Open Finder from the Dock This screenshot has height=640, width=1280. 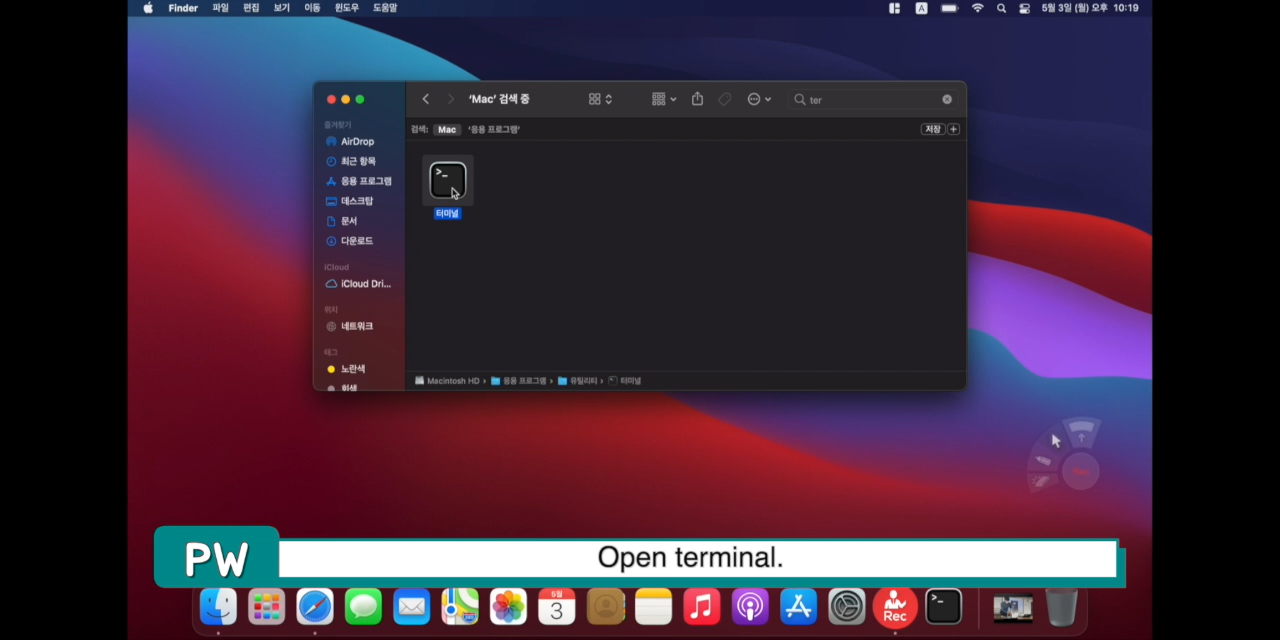coord(218,606)
